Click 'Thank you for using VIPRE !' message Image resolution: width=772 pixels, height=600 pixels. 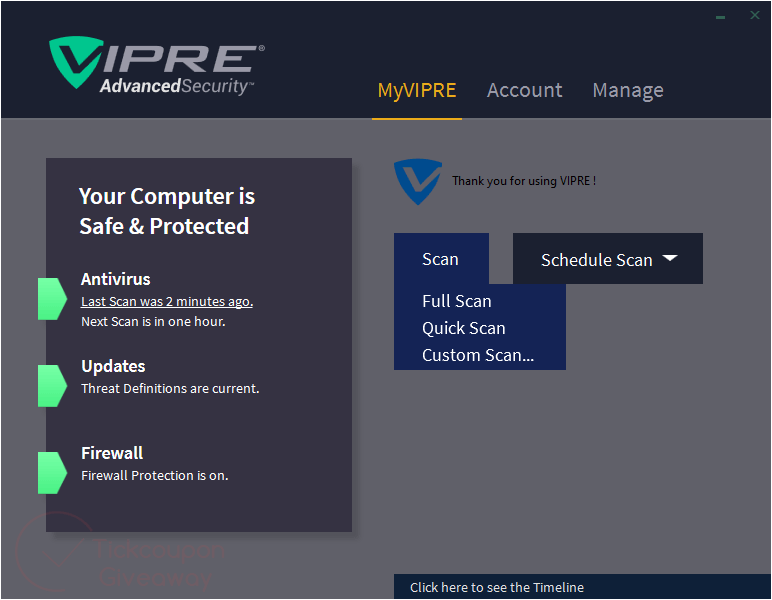[x=524, y=181]
